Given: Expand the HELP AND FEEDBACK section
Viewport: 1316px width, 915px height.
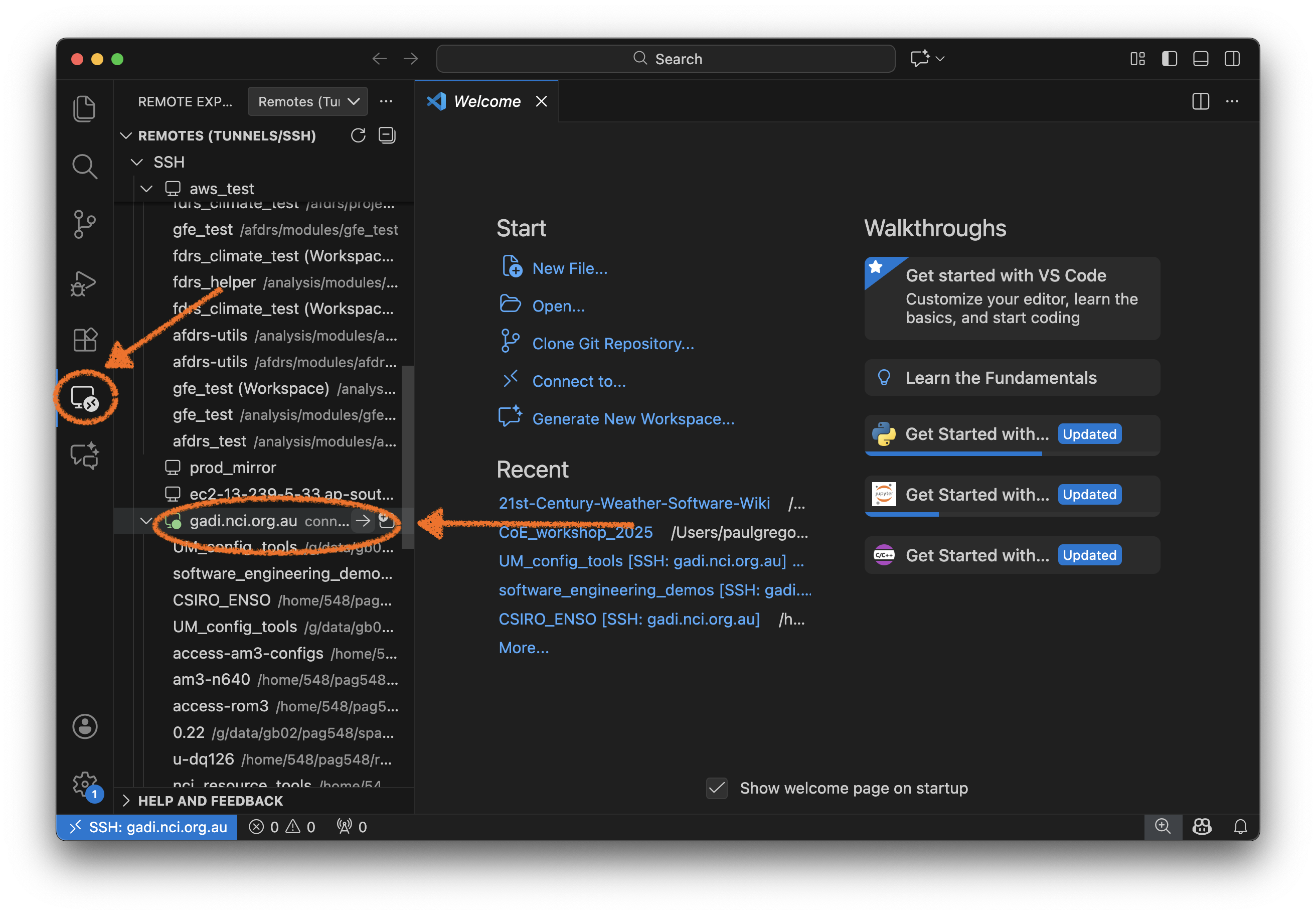Looking at the screenshot, I should pos(202,801).
